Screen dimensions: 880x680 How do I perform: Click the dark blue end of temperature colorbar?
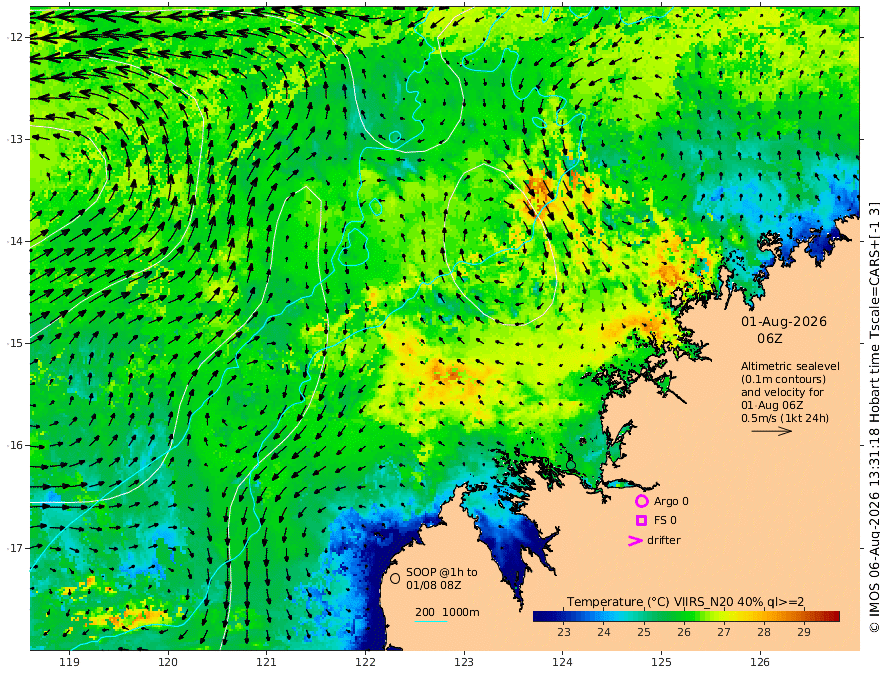pyautogui.click(x=539, y=617)
